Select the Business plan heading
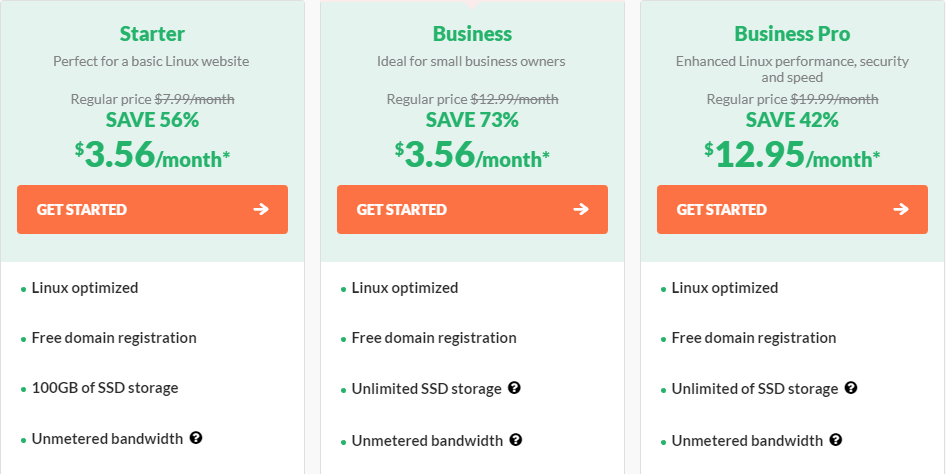 472,34
